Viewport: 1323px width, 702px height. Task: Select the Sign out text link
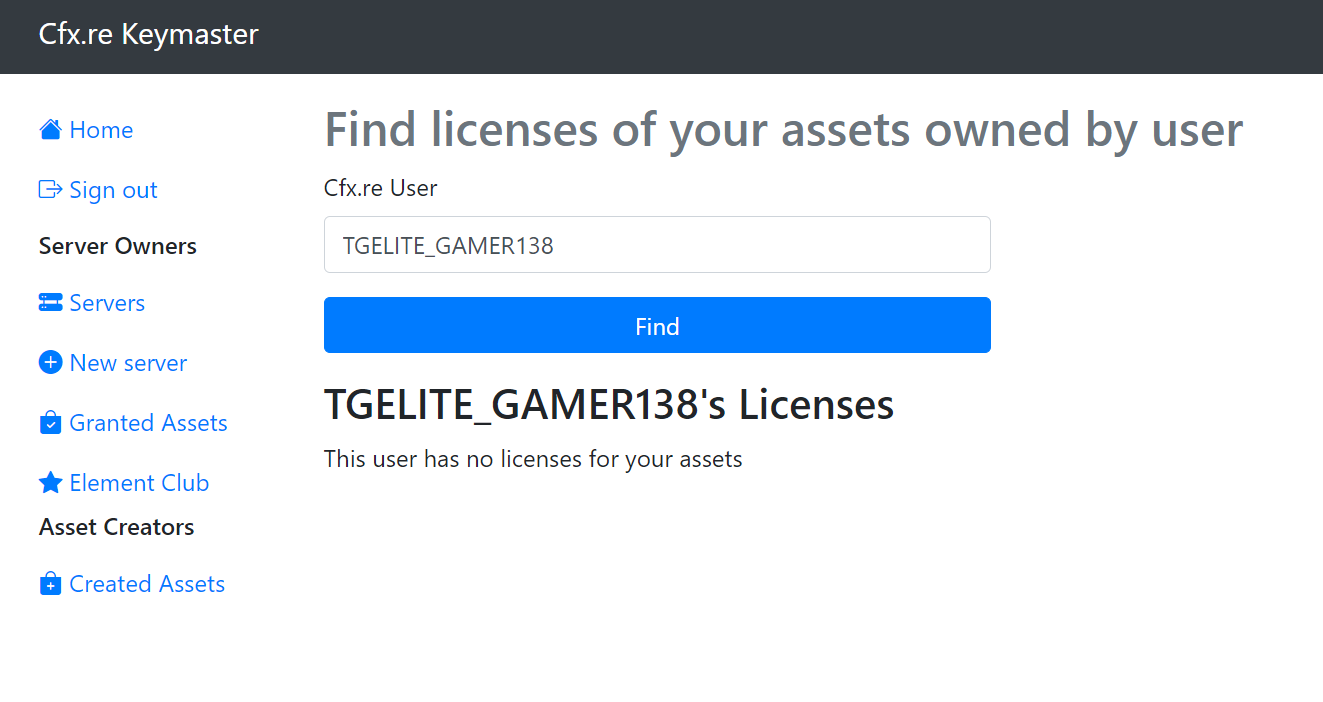pyautogui.click(x=113, y=190)
